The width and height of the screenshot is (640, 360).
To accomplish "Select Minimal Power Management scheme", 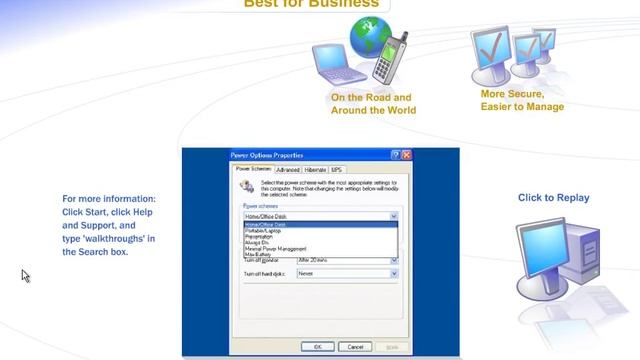I will pyautogui.click(x=320, y=249).
